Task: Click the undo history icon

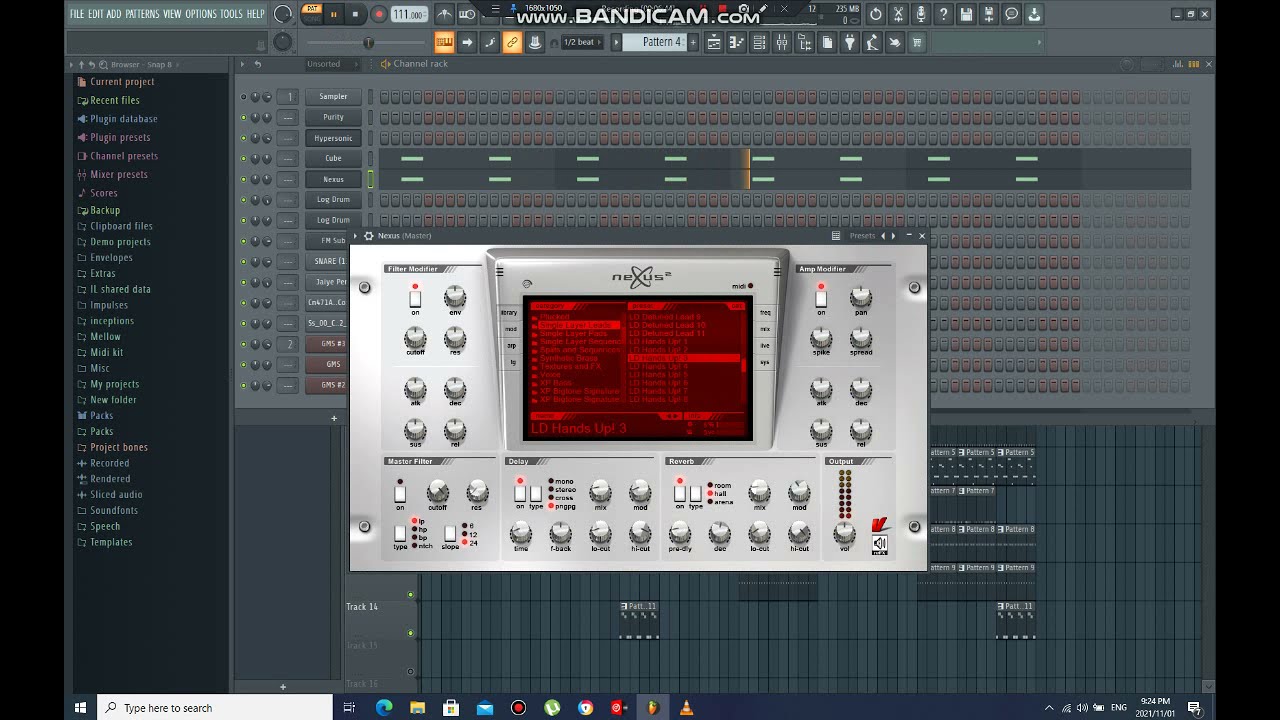Action: pos(876,14)
